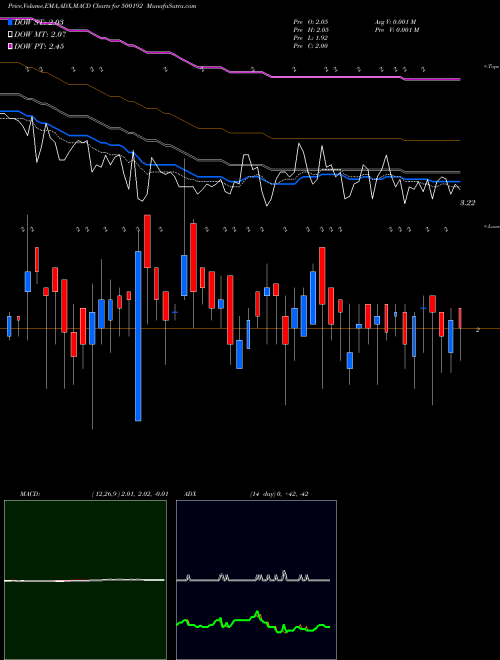Click the magenta DOW PT legend swatch
This screenshot has height=660, width=500.
coord(10,46)
